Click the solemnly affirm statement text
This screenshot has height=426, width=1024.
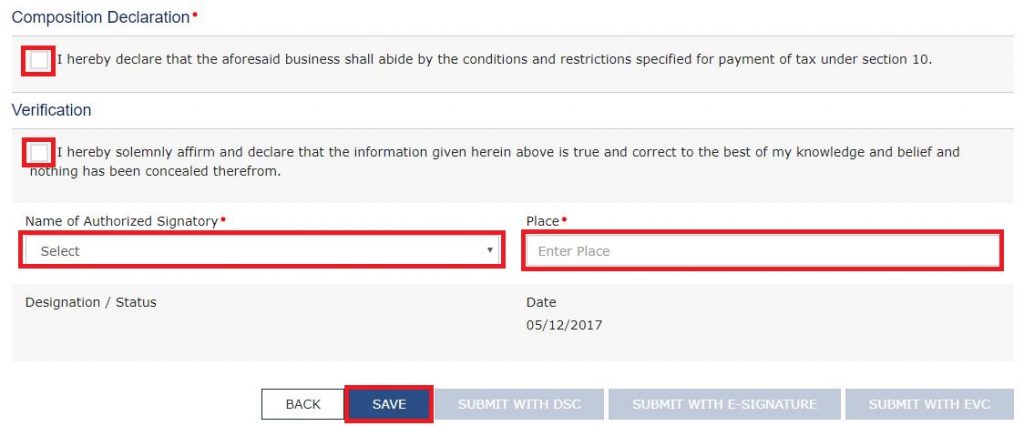[x=494, y=161]
